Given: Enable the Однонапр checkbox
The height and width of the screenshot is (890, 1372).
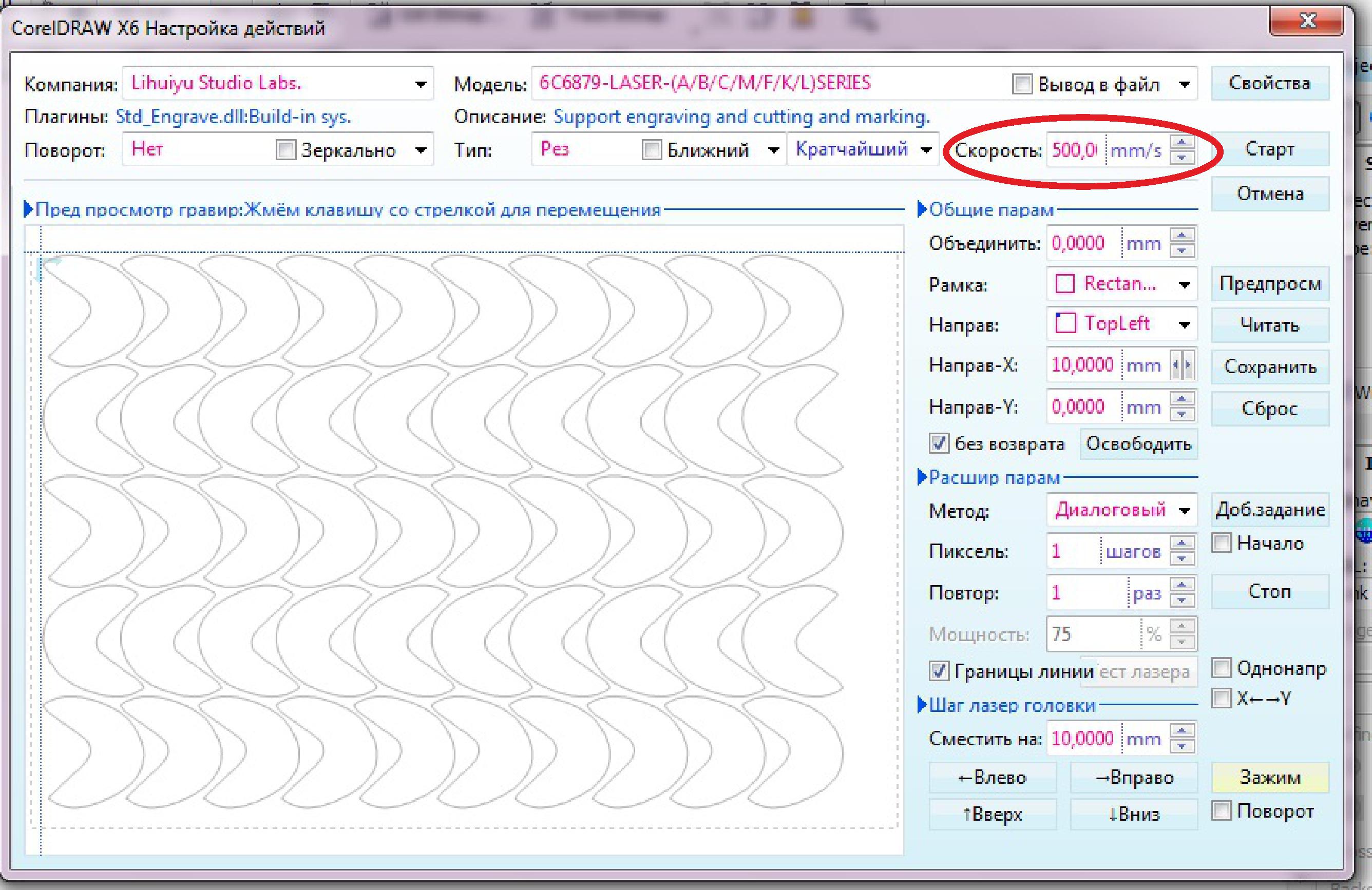Looking at the screenshot, I should (x=1222, y=668).
